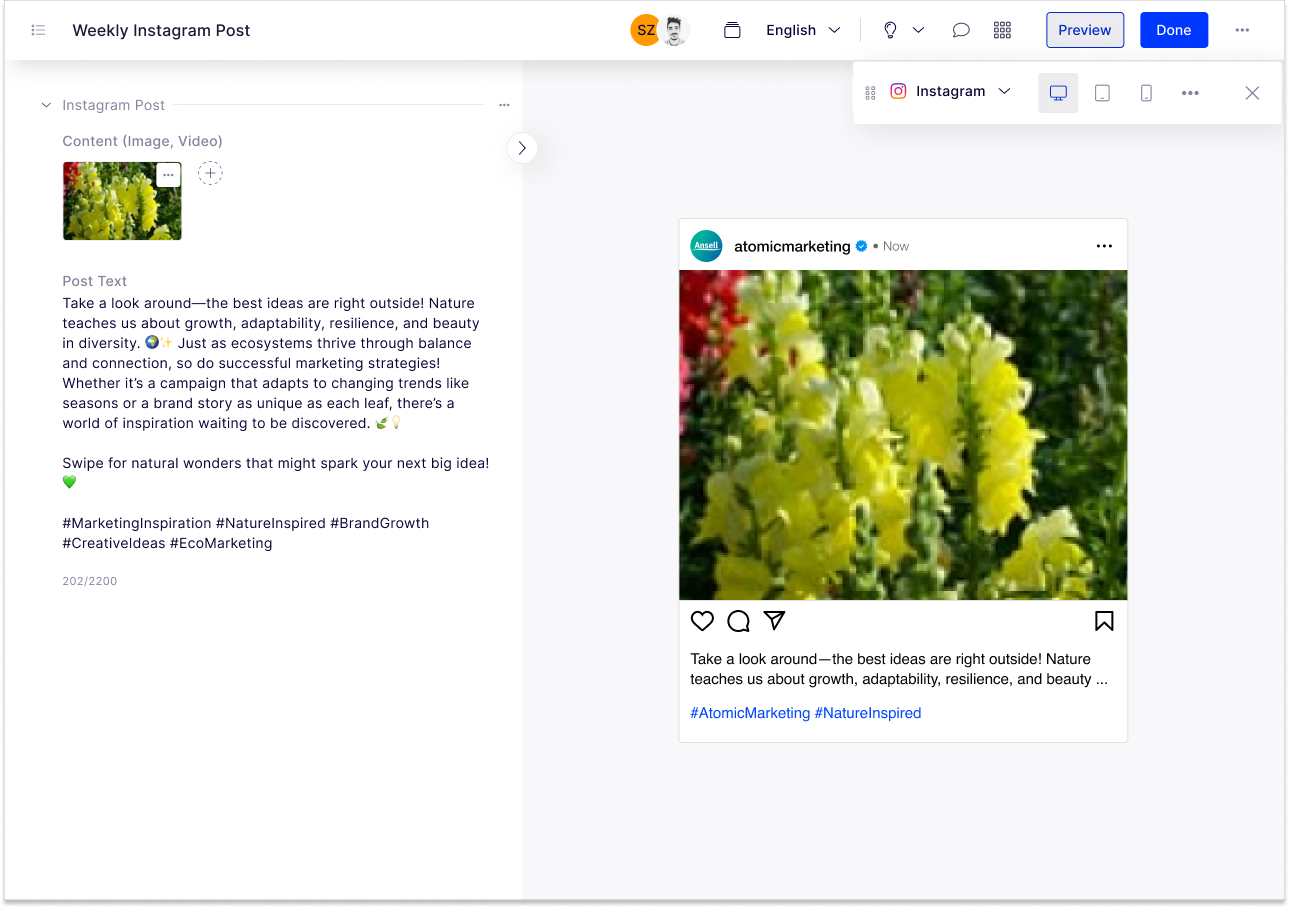Viewport: 1289px width, 908px height.
Task: Click the hashtags line in the post text
Action: click(x=246, y=533)
